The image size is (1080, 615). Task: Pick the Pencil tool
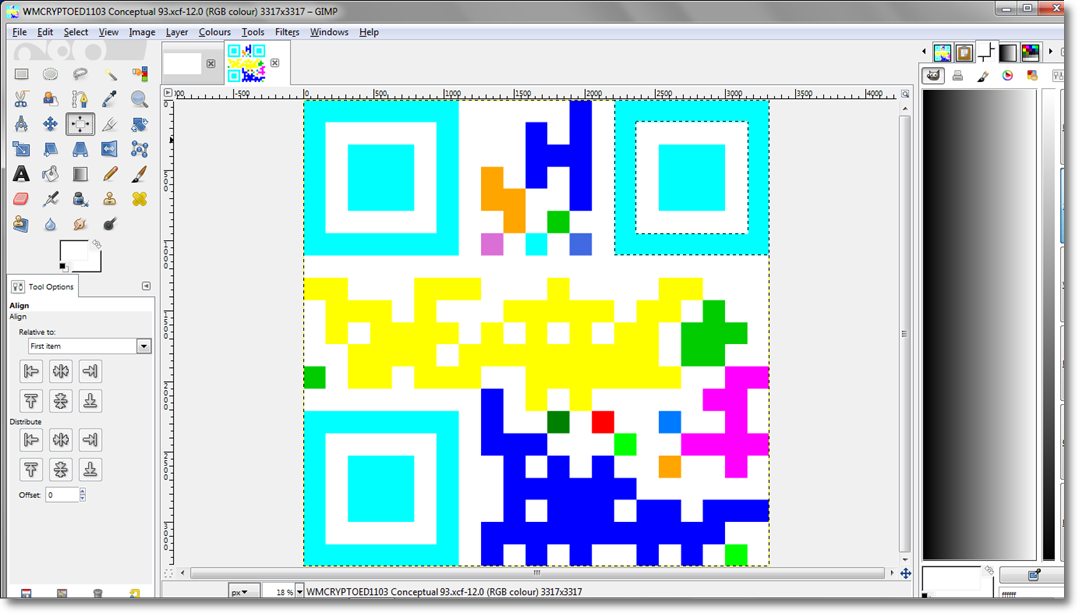[x=110, y=174]
